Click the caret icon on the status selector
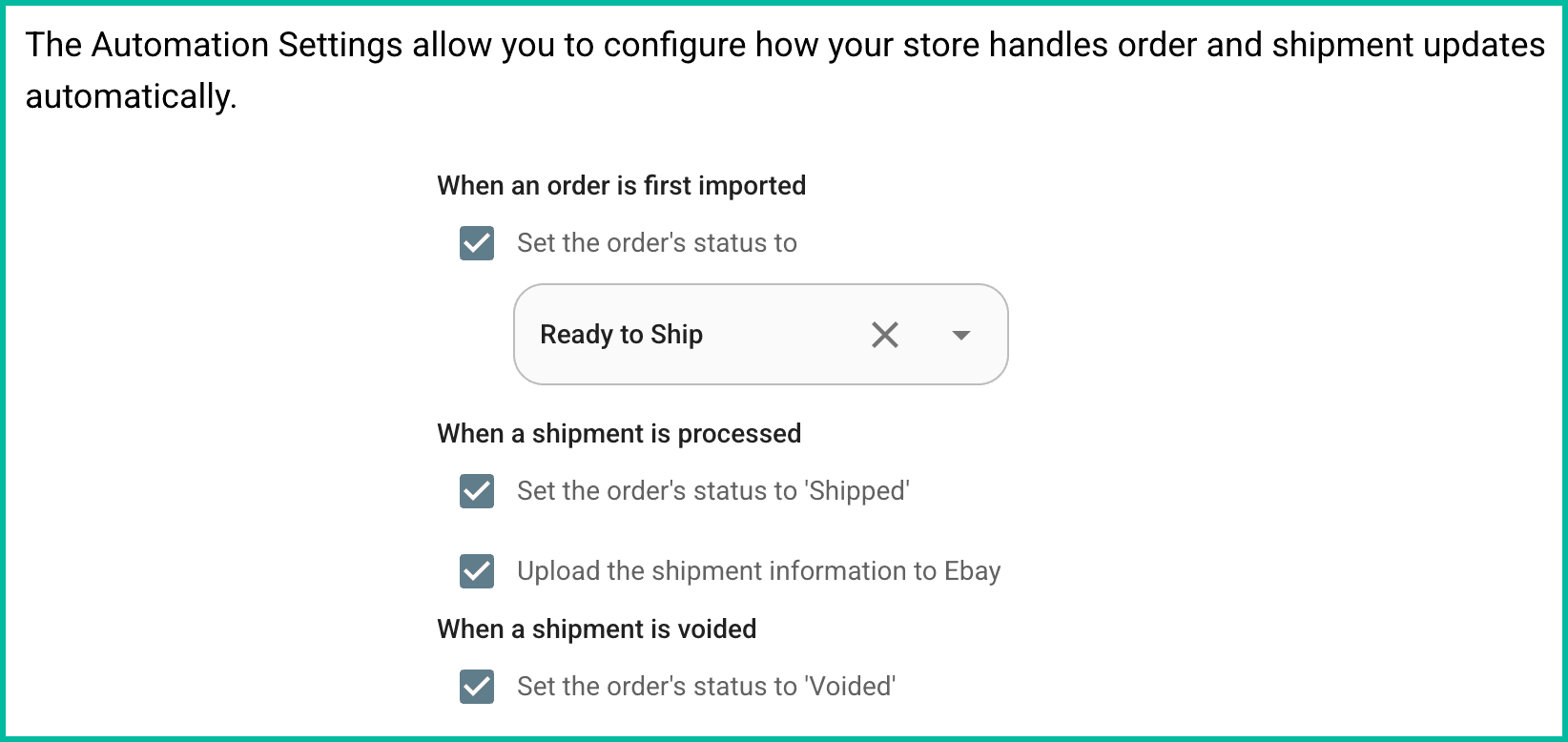Screen dimensions: 1568x742 pyautogui.click(x=961, y=335)
